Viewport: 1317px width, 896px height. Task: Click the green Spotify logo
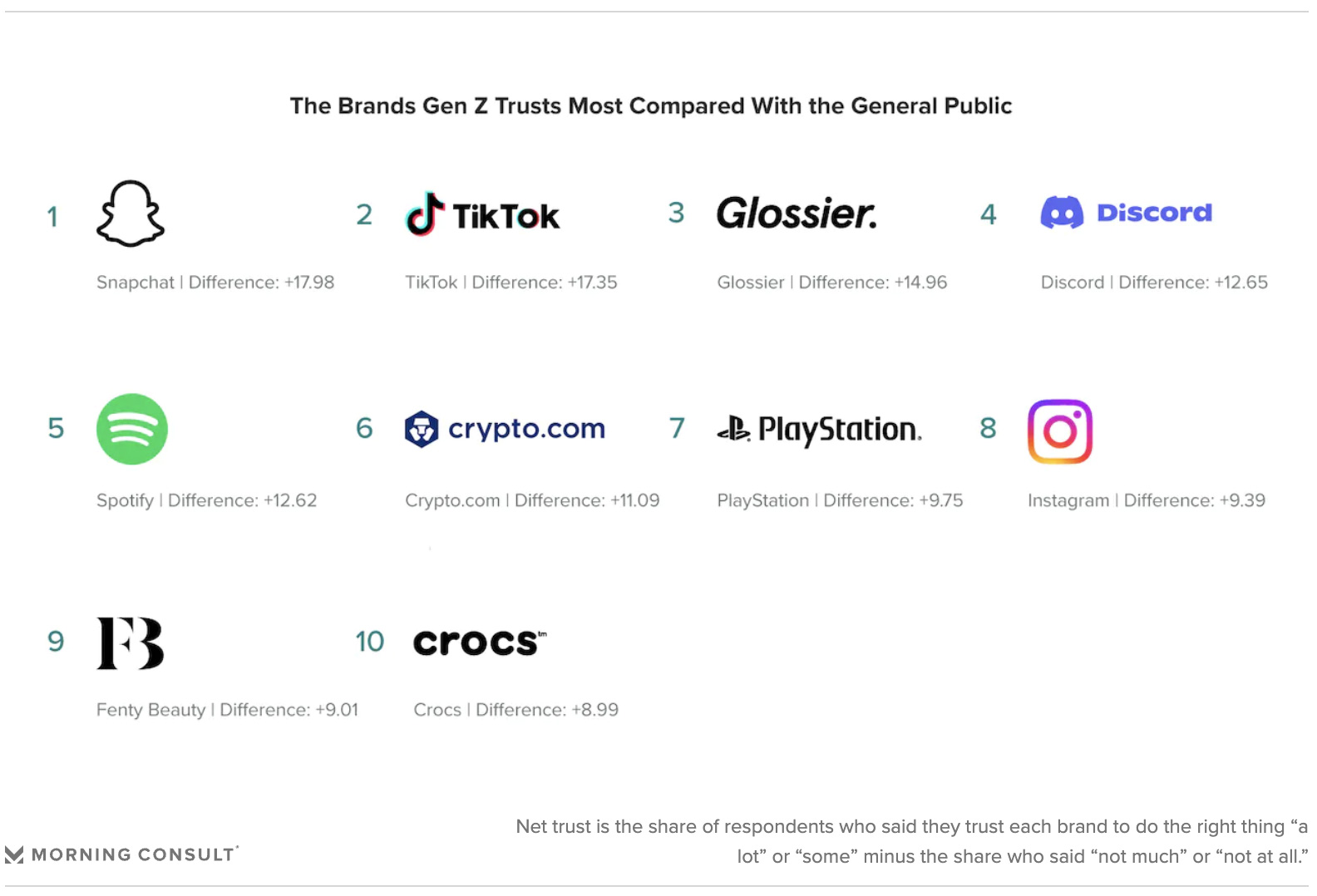(x=132, y=429)
